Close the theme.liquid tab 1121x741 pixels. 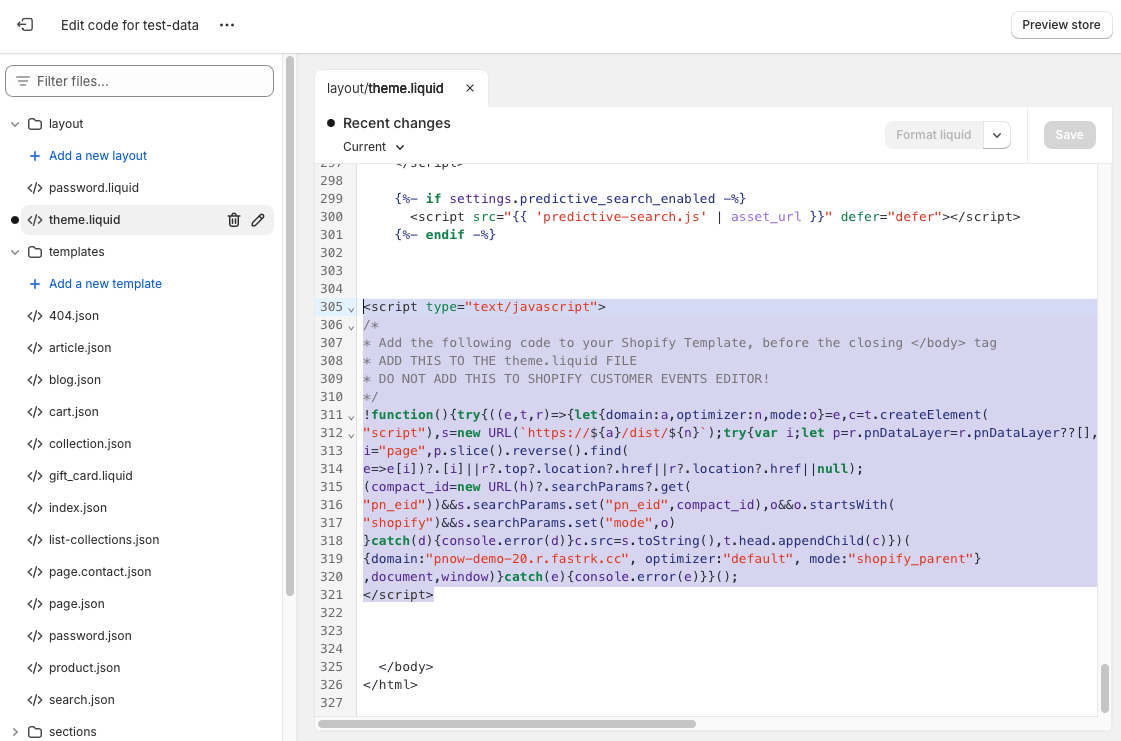tap(470, 89)
